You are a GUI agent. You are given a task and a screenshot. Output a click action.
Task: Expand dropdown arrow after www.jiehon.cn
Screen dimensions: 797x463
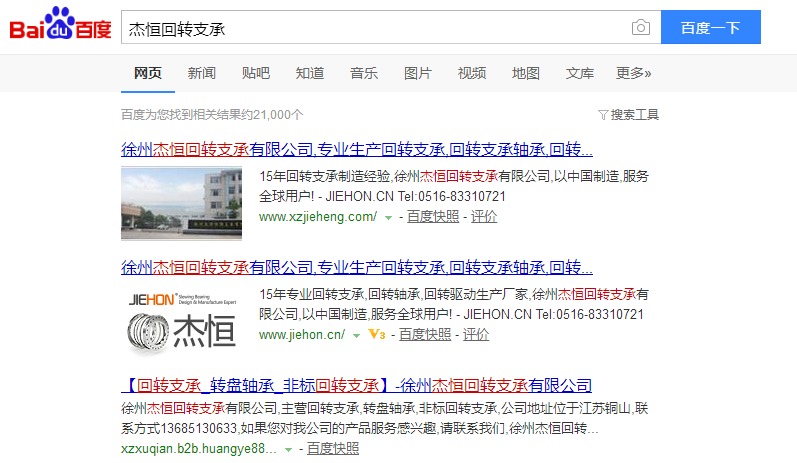[x=356, y=335]
